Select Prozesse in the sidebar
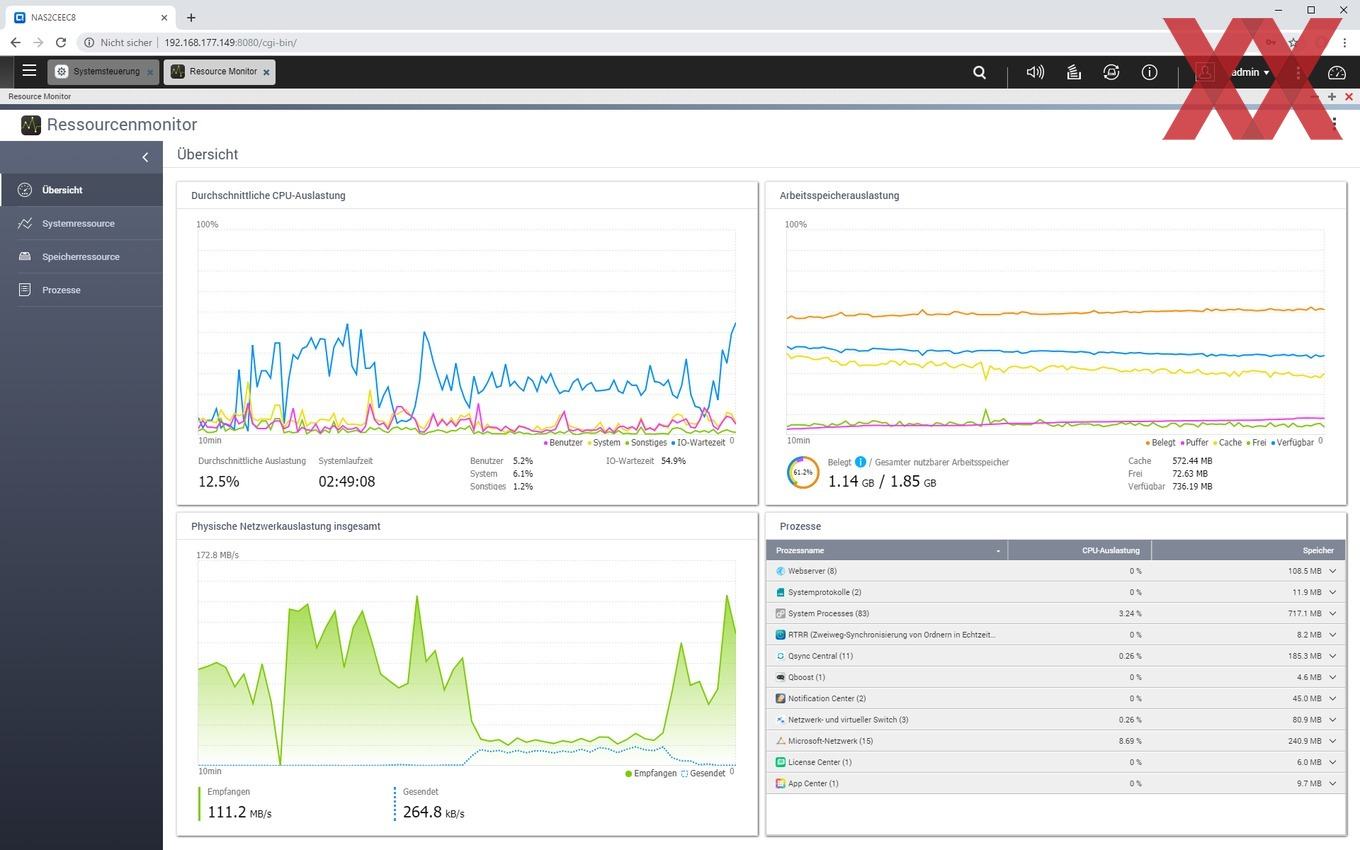 pos(81,290)
